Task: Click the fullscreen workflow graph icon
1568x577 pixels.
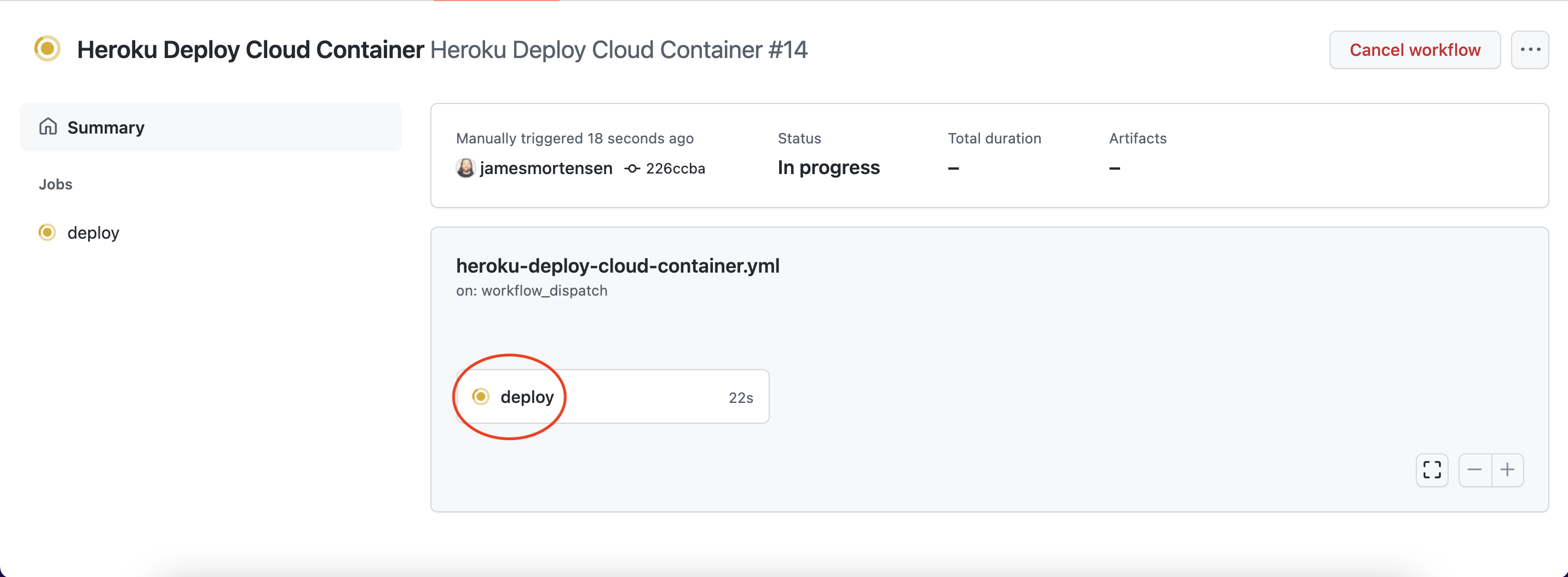Action: pos(1432,470)
